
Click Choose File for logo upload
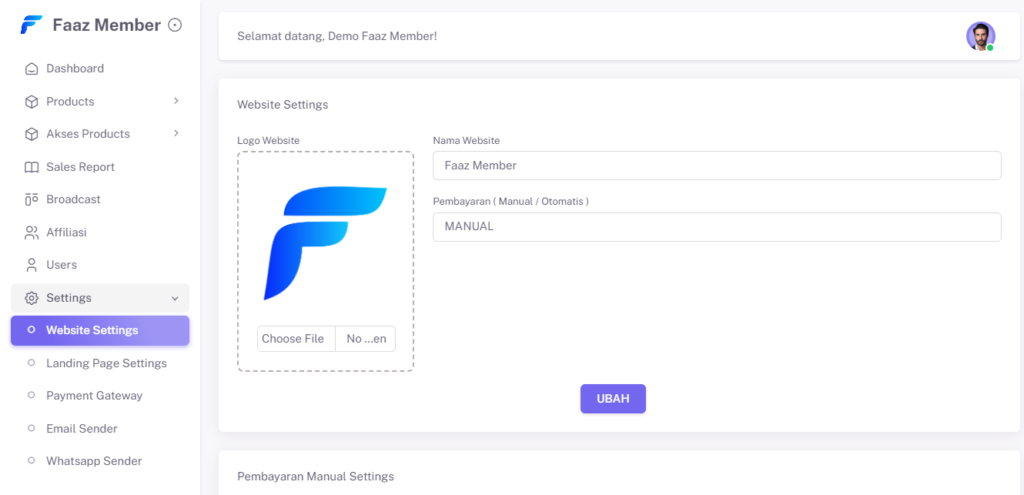(293, 339)
